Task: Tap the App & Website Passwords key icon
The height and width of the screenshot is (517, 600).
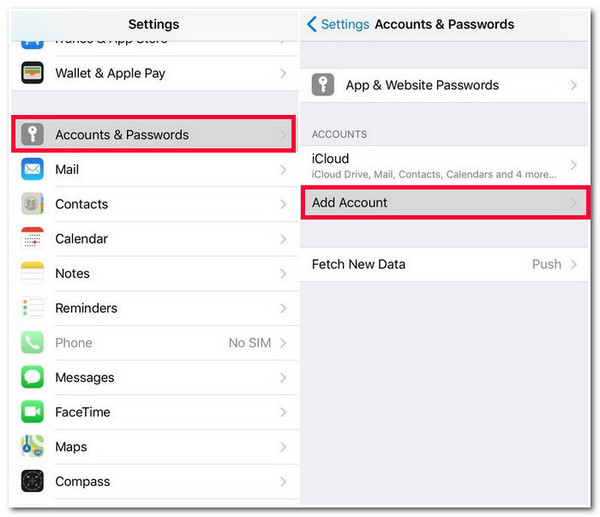Action: coord(323,85)
